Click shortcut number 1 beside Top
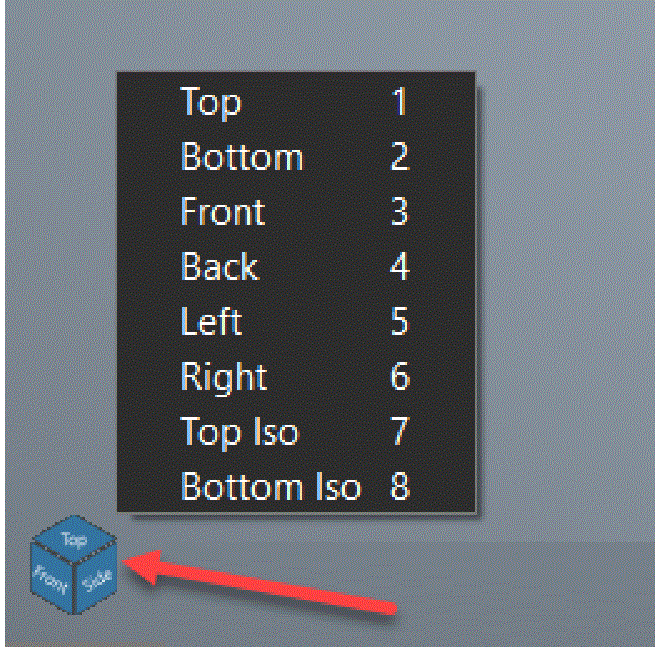Viewport: 659px width, 649px height. pyautogui.click(x=399, y=101)
